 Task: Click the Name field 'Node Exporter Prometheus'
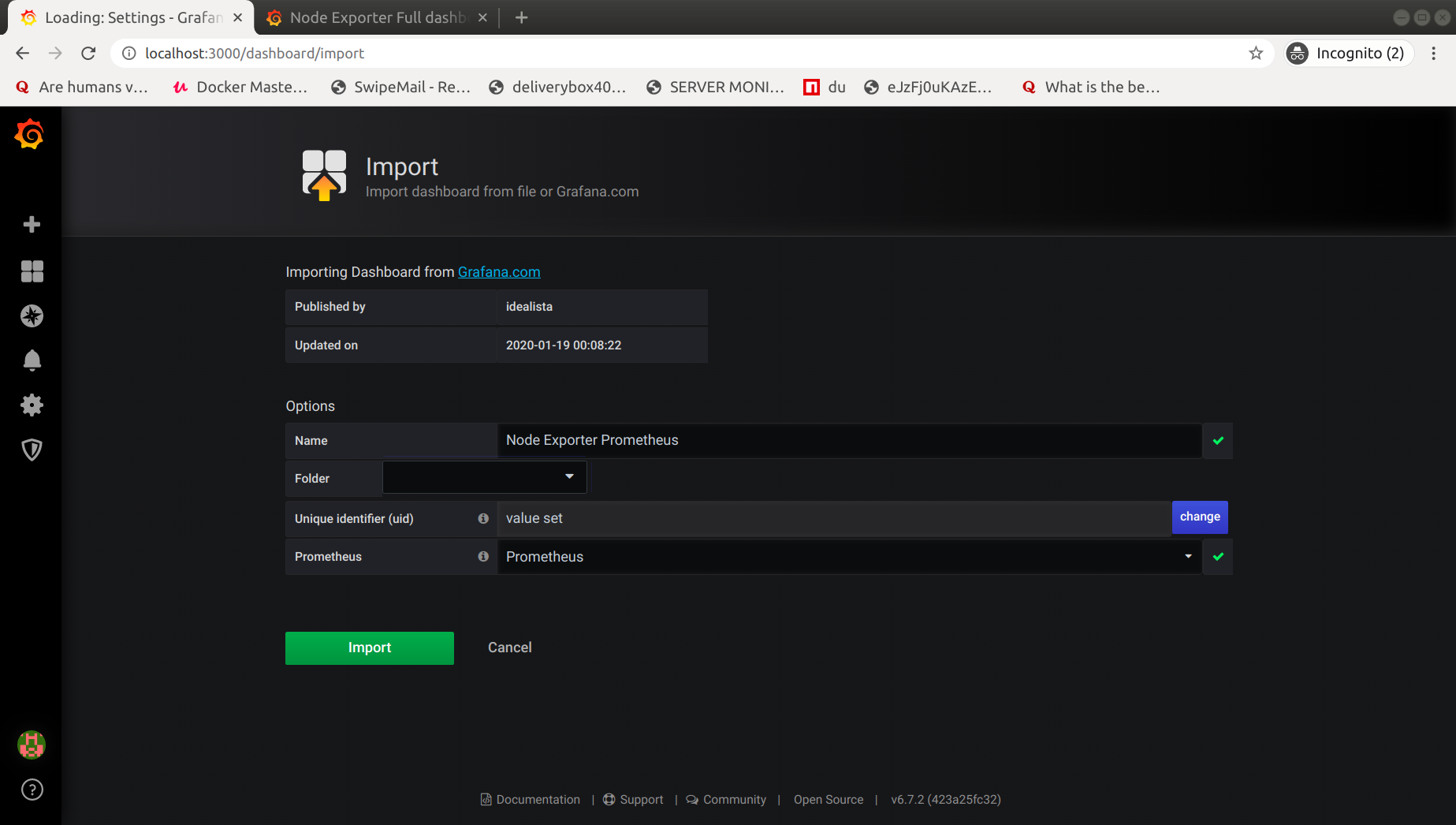pos(850,440)
